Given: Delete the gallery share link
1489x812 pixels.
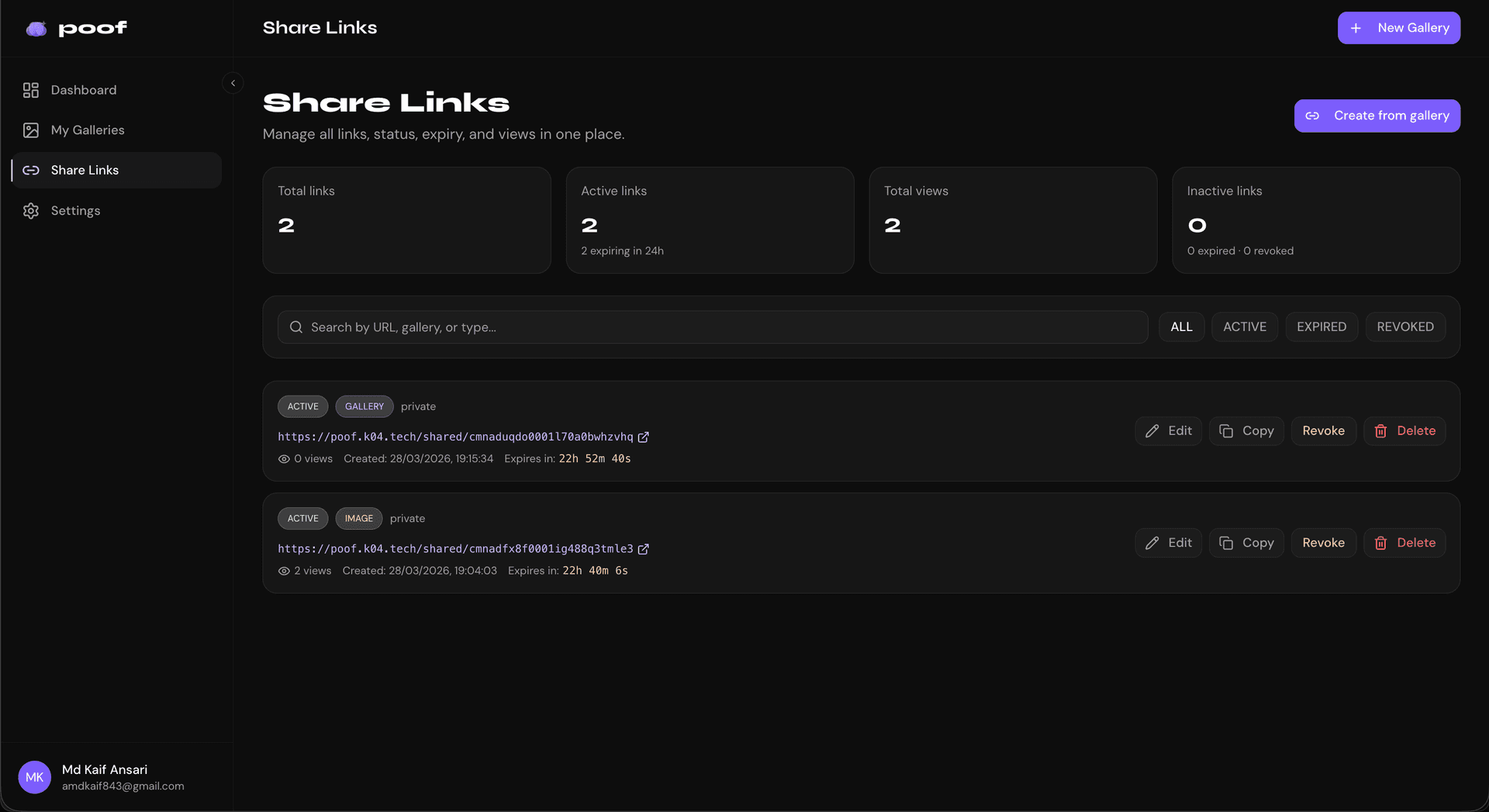Looking at the screenshot, I should pos(1404,431).
